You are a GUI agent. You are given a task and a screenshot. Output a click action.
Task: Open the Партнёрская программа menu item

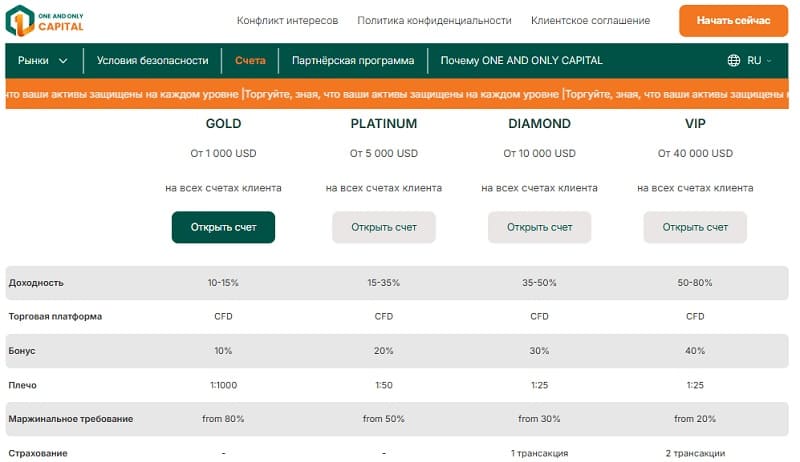(x=353, y=61)
